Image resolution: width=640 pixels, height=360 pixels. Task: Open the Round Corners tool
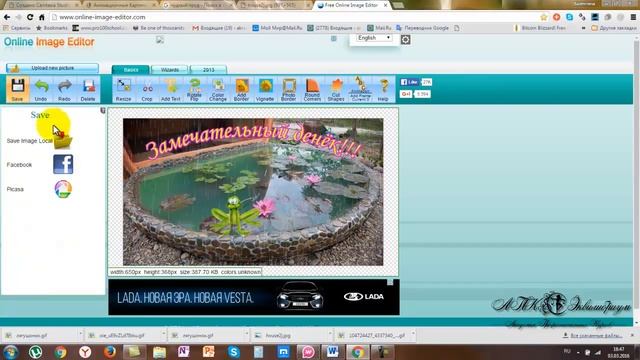[x=312, y=89]
